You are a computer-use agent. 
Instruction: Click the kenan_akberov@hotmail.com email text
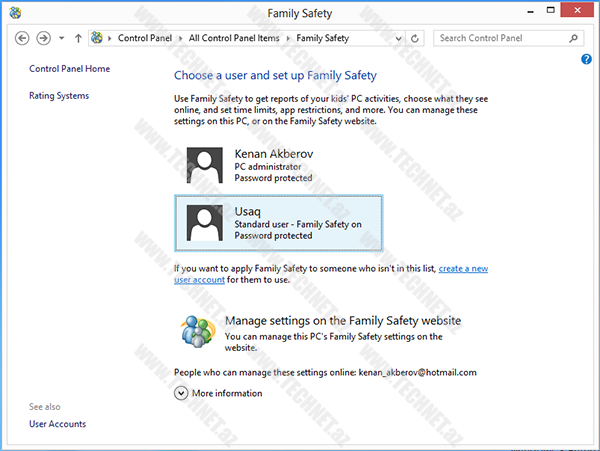[417, 373]
